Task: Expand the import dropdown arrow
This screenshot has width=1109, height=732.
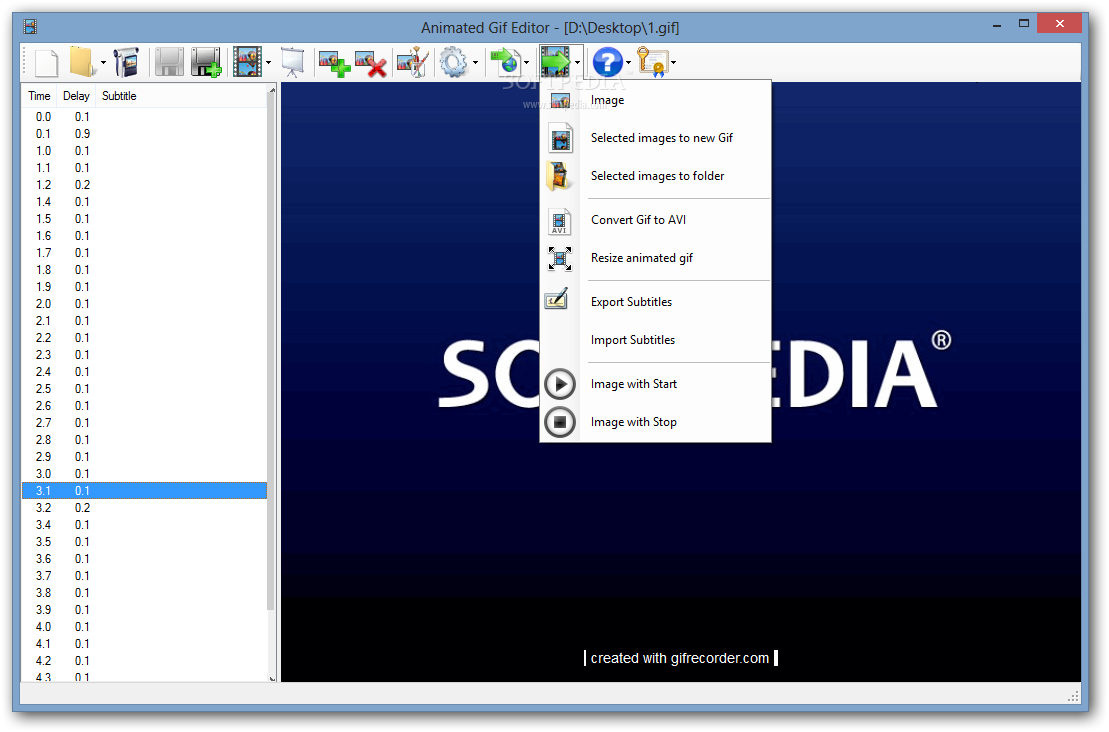Action: point(526,62)
